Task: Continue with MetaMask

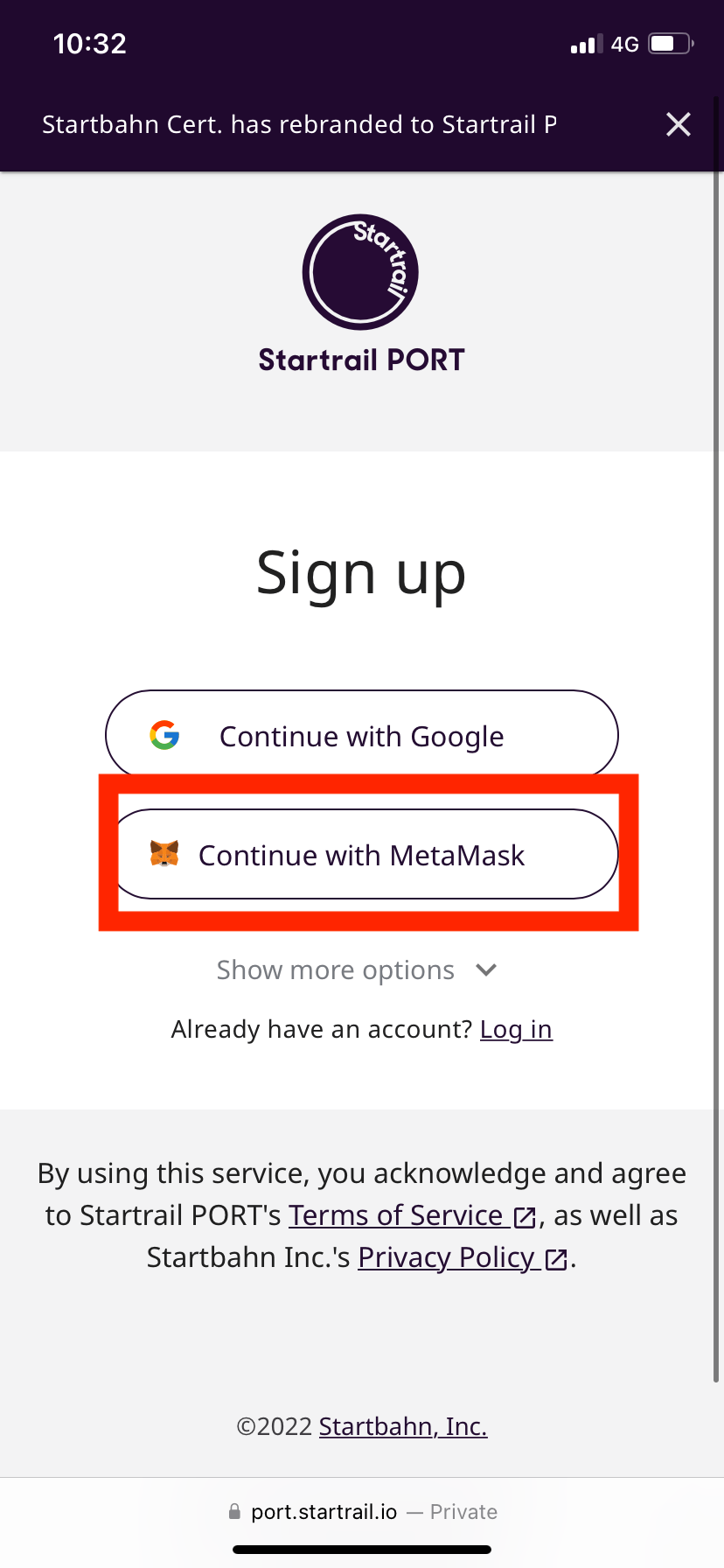Action: click(362, 855)
